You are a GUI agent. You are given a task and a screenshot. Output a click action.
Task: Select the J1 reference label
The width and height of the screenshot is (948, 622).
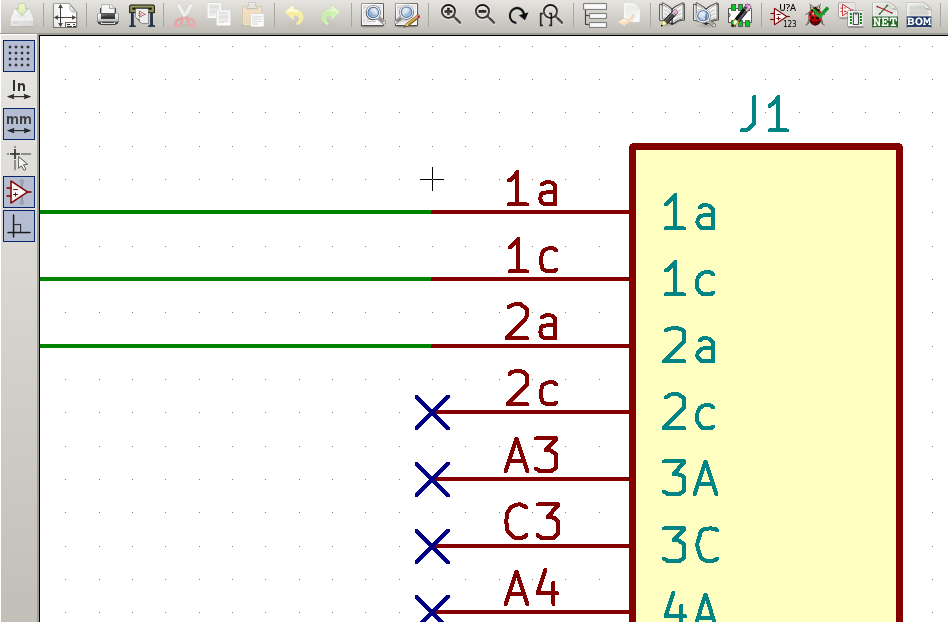(x=765, y=114)
